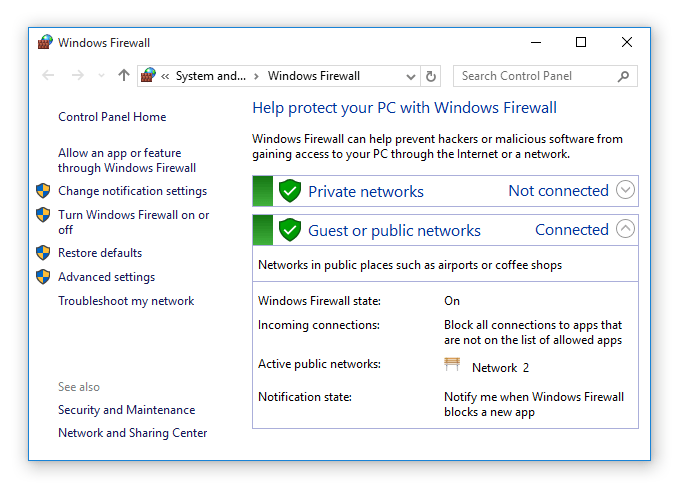Go up one level with Up arrow

click(x=124, y=76)
